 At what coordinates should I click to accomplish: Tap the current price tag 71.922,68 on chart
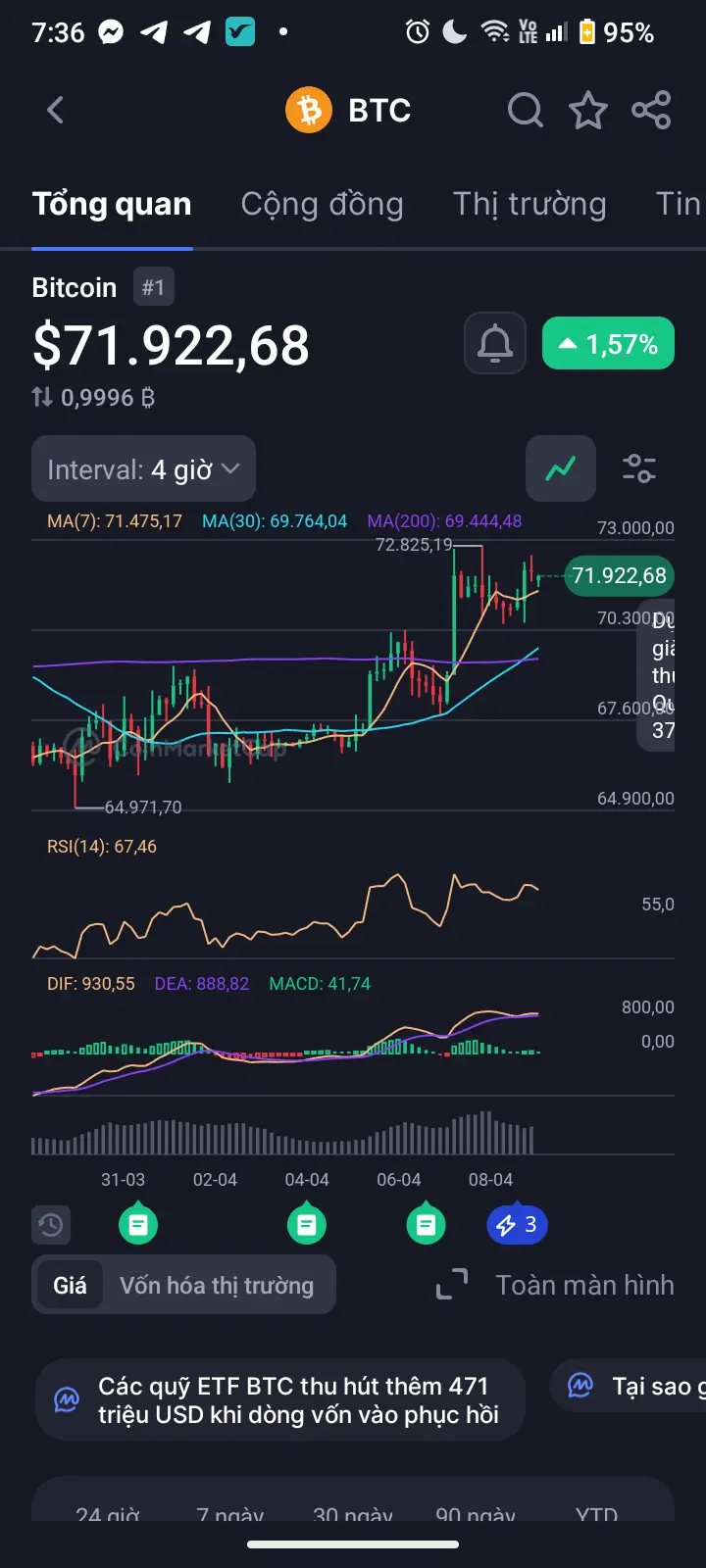click(620, 575)
